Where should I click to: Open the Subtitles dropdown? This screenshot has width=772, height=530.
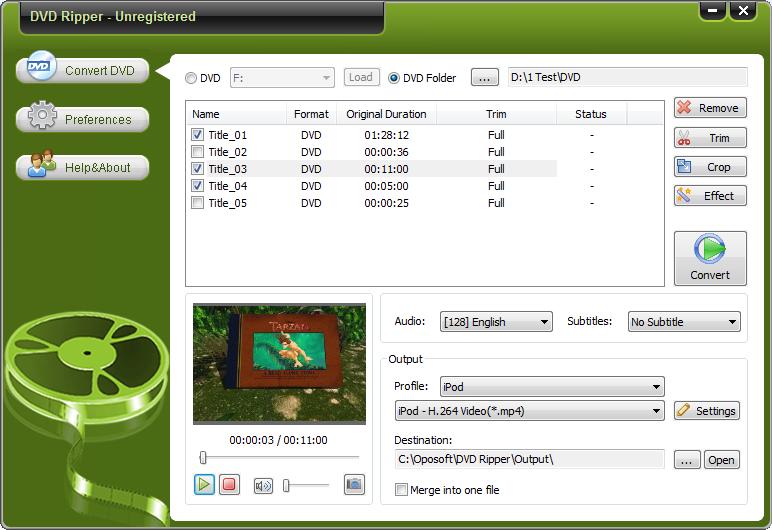pyautogui.click(x=684, y=322)
